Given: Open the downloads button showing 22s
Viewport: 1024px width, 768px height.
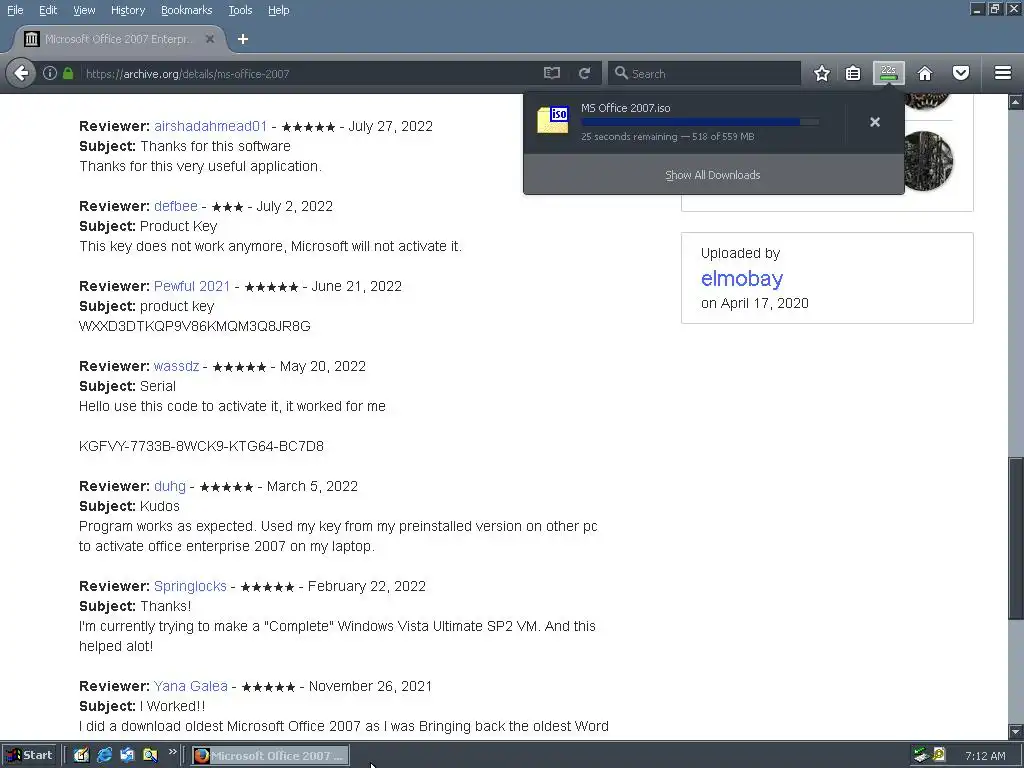Looking at the screenshot, I should pos(888,73).
